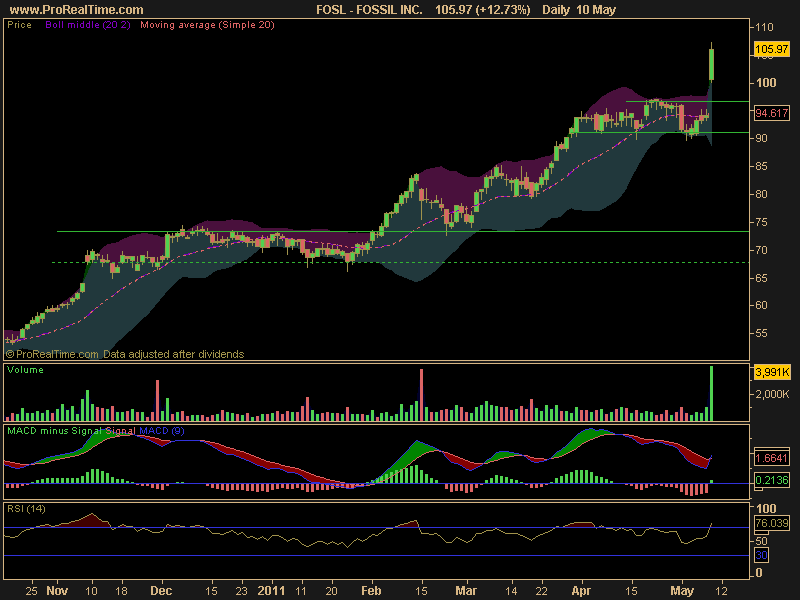Click the dashed green support line near 68
This screenshot has height=600, width=800.
pos(401,263)
